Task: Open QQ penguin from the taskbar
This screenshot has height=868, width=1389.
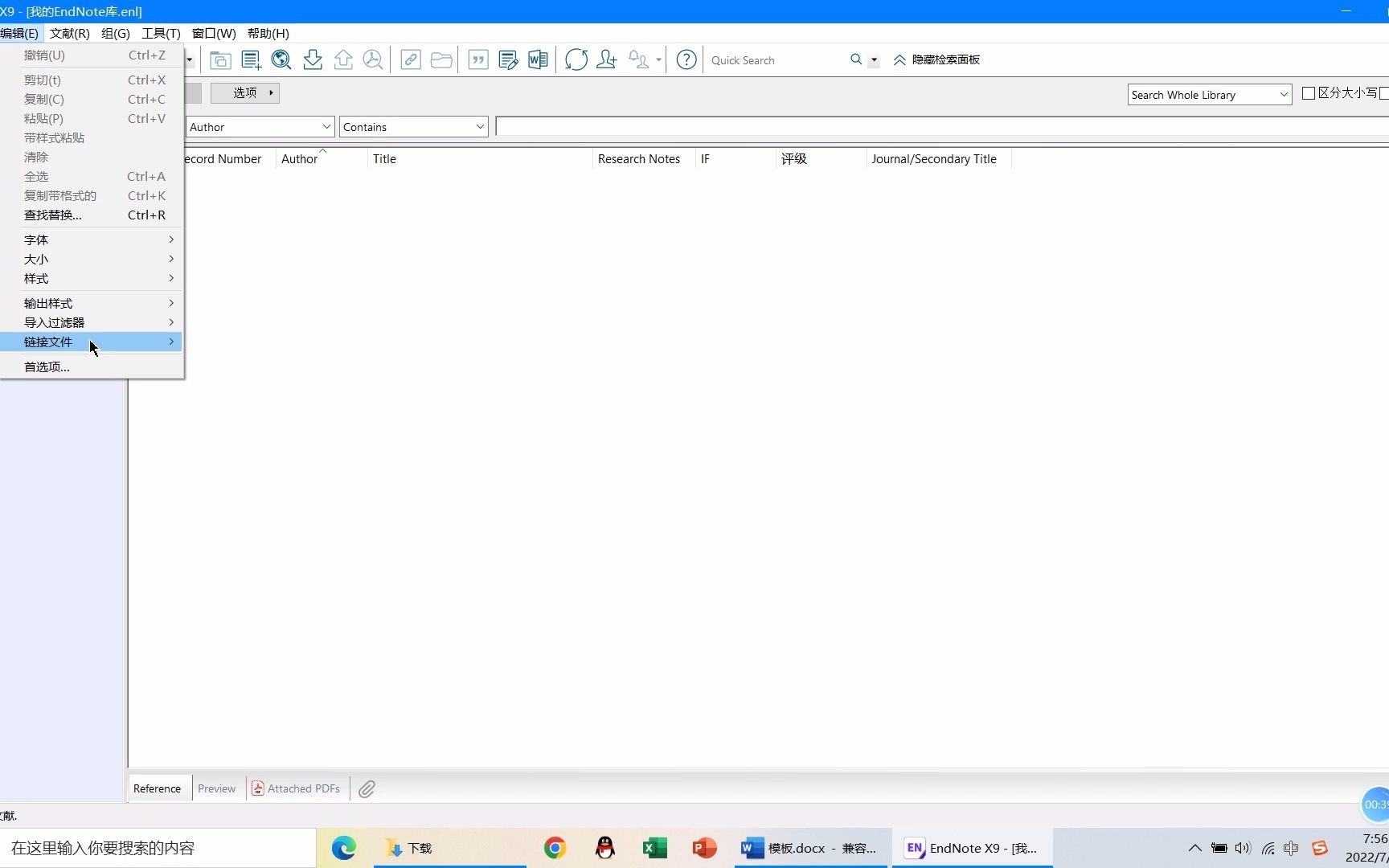Action: pyautogui.click(x=605, y=848)
